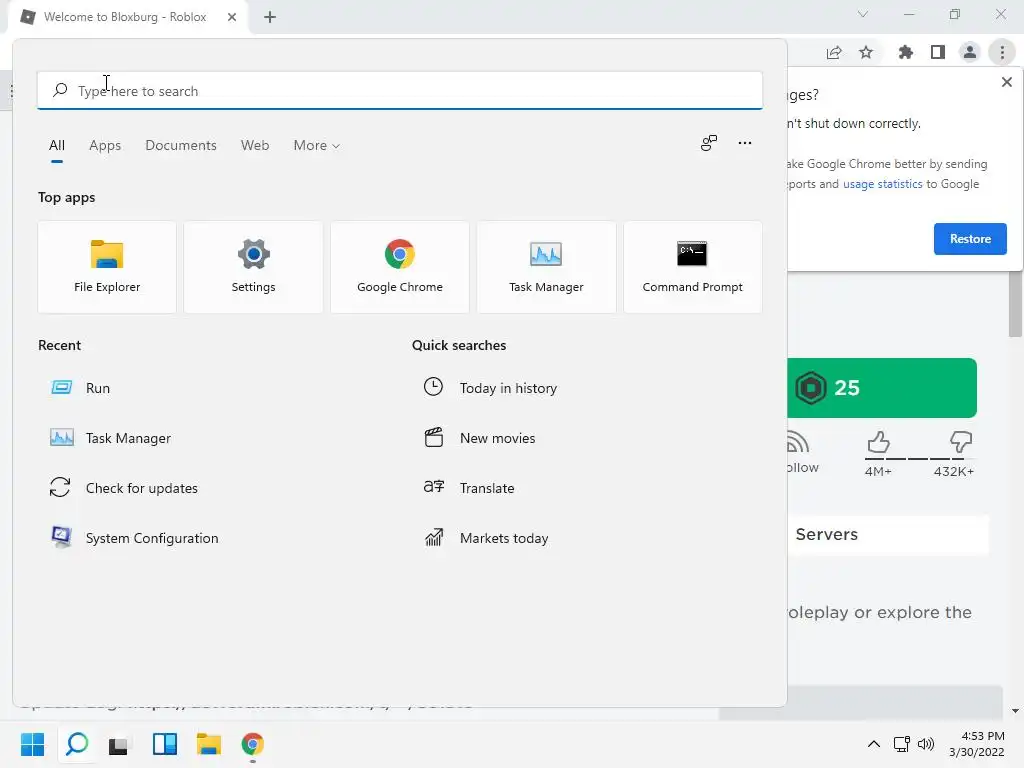Viewport: 1024px width, 768px height.
Task: Open Chrome tab search chevron
Action: pyautogui.click(x=863, y=14)
